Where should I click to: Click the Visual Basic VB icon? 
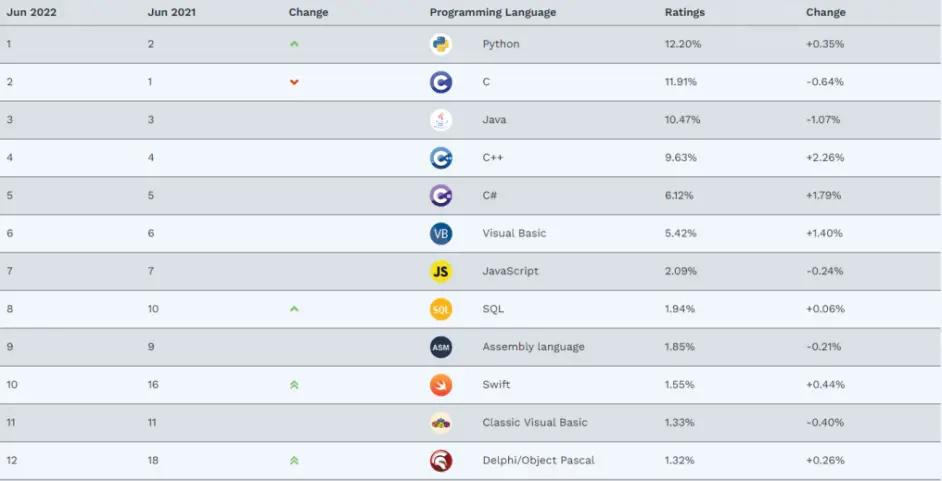[x=441, y=233]
